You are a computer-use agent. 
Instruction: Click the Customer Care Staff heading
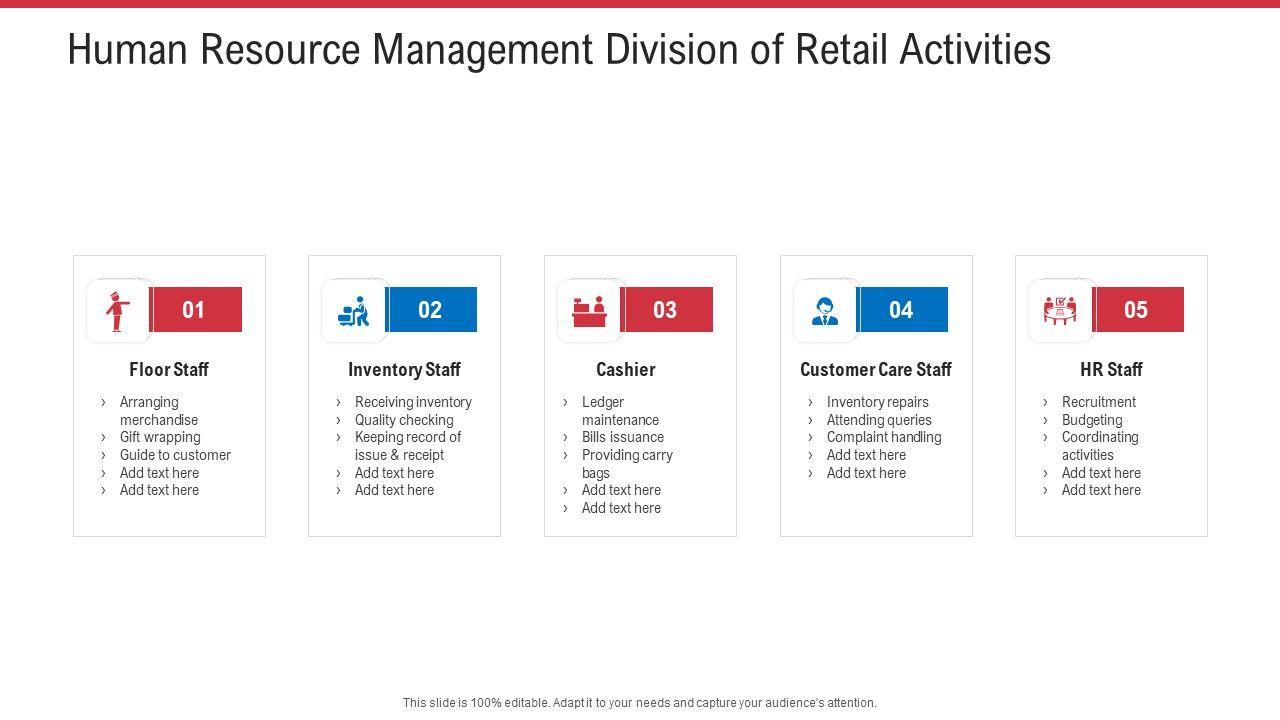coord(876,370)
